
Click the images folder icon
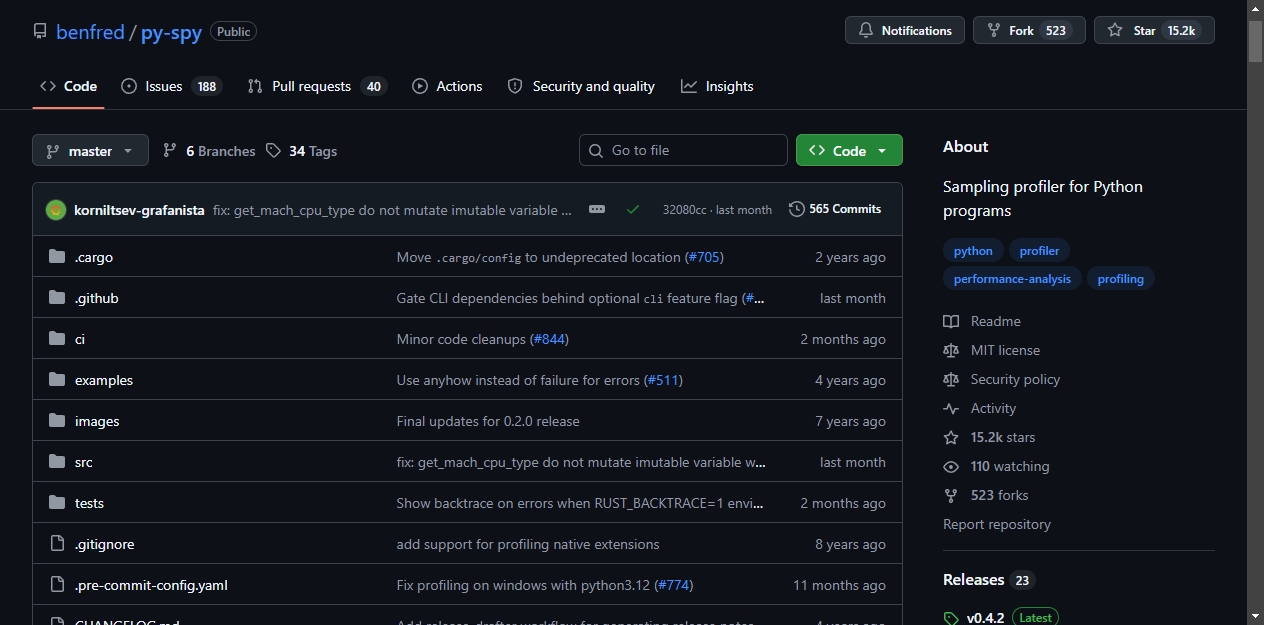tap(57, 421)
